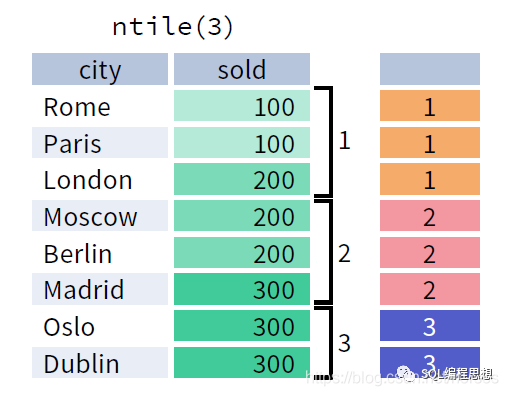Click the blue tile 3 in Oslo's row

tap(430, 326)
